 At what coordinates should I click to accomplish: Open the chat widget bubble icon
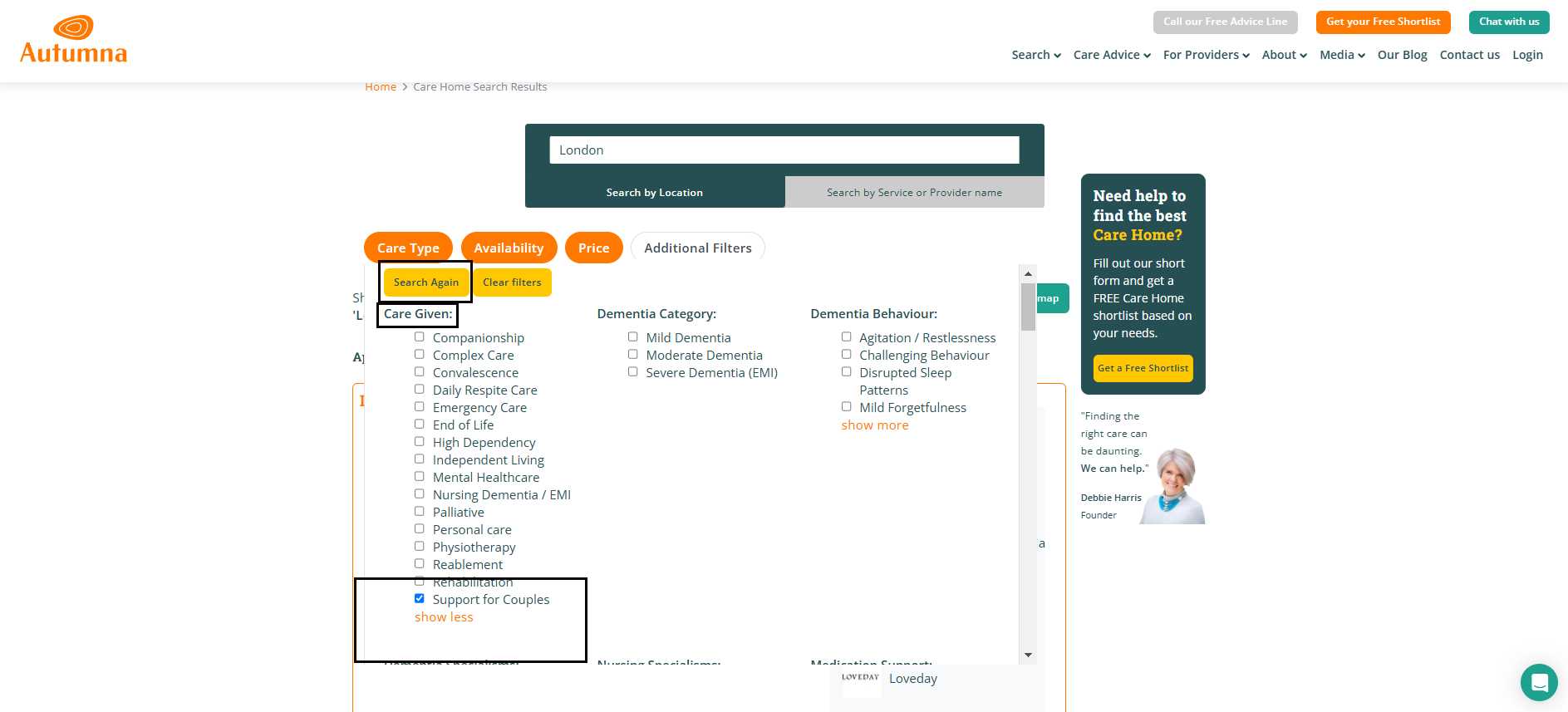[x=1539, y=683]
